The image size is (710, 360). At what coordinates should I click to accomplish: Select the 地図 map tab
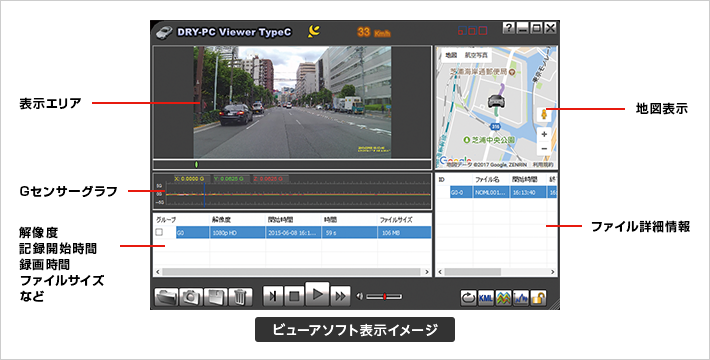451,55
